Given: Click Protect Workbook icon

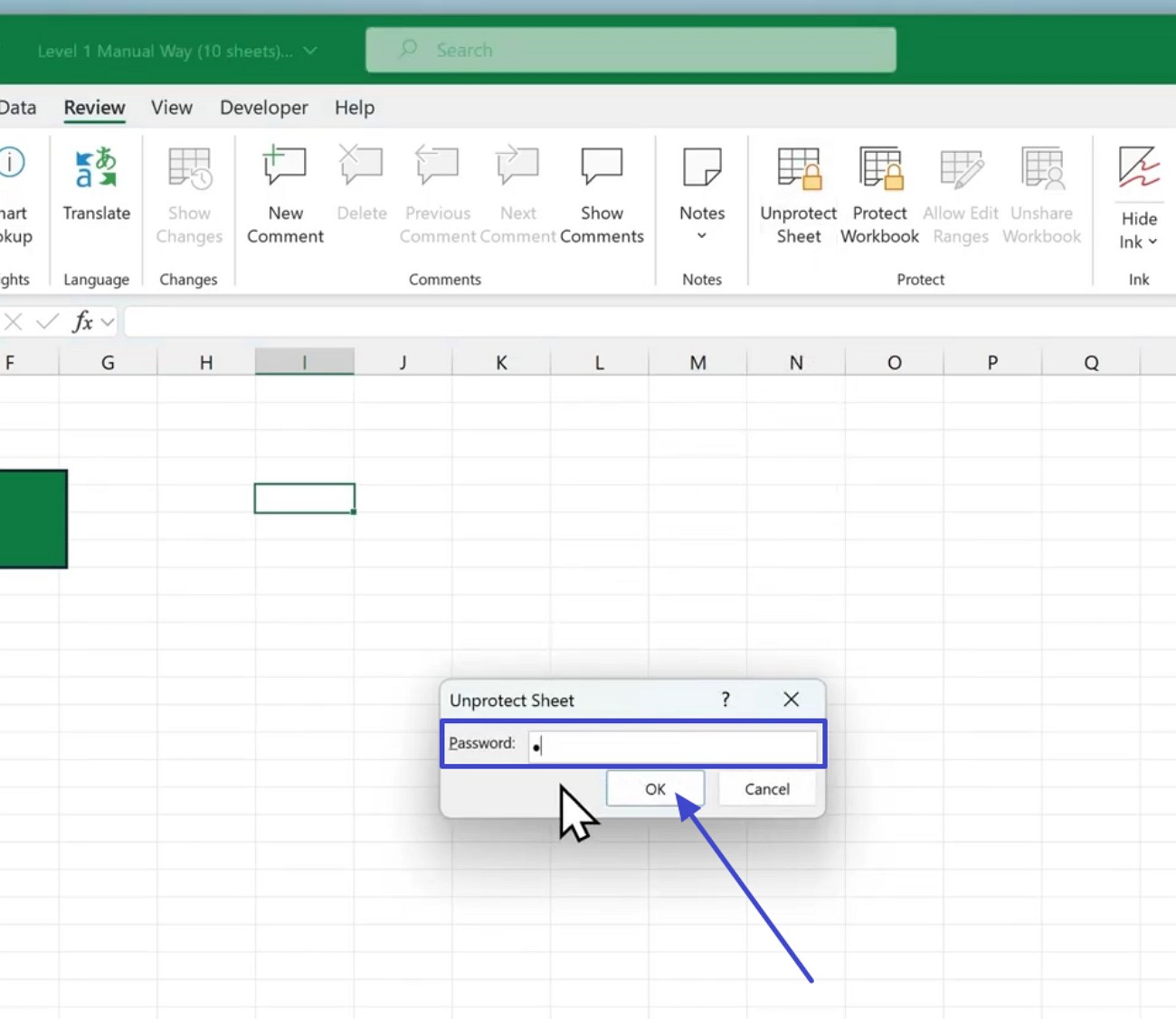Looking at the screenshot, I should tap(880, 168).
